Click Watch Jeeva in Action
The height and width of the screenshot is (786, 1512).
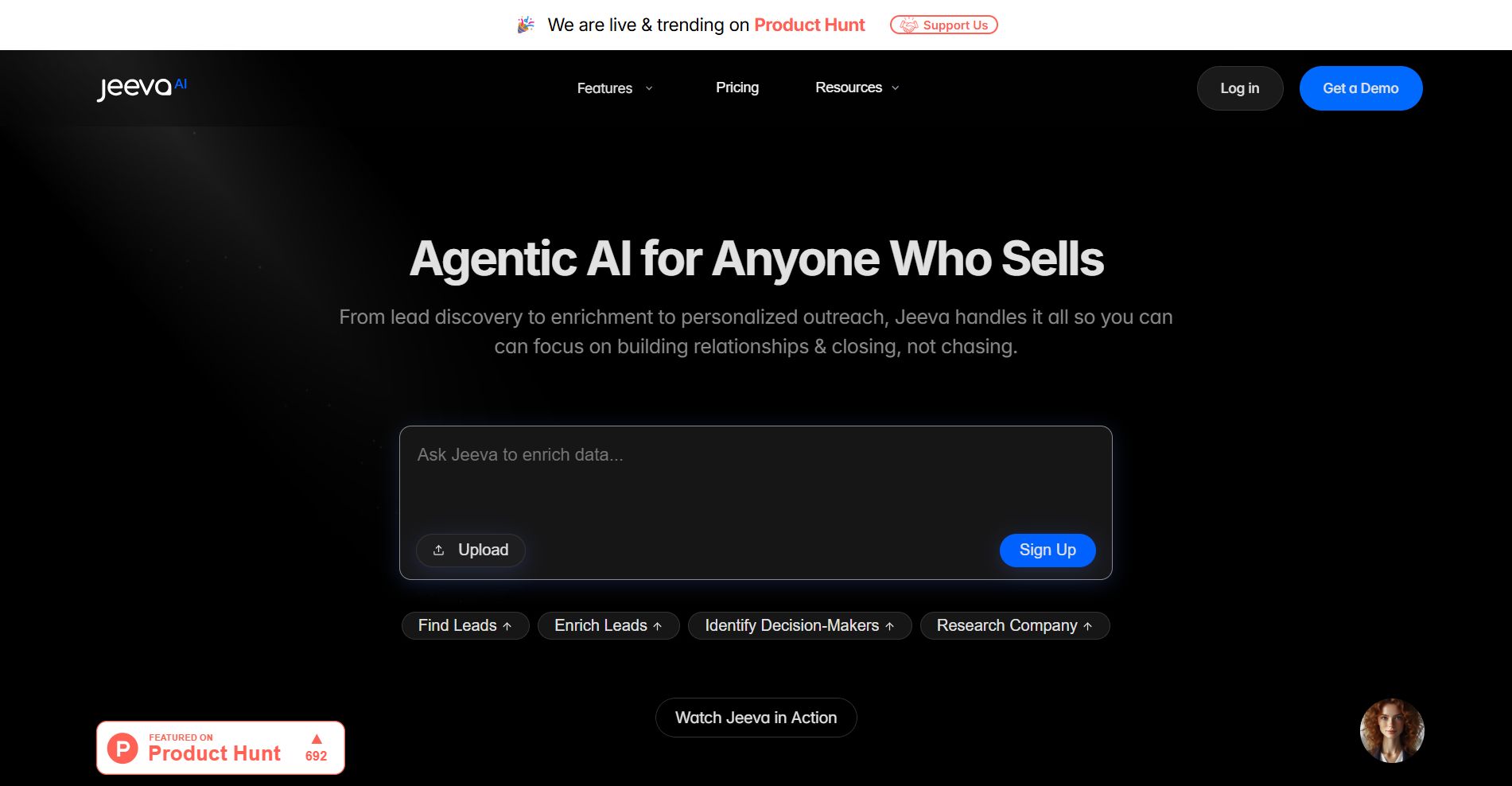click(x=756, y=718)
